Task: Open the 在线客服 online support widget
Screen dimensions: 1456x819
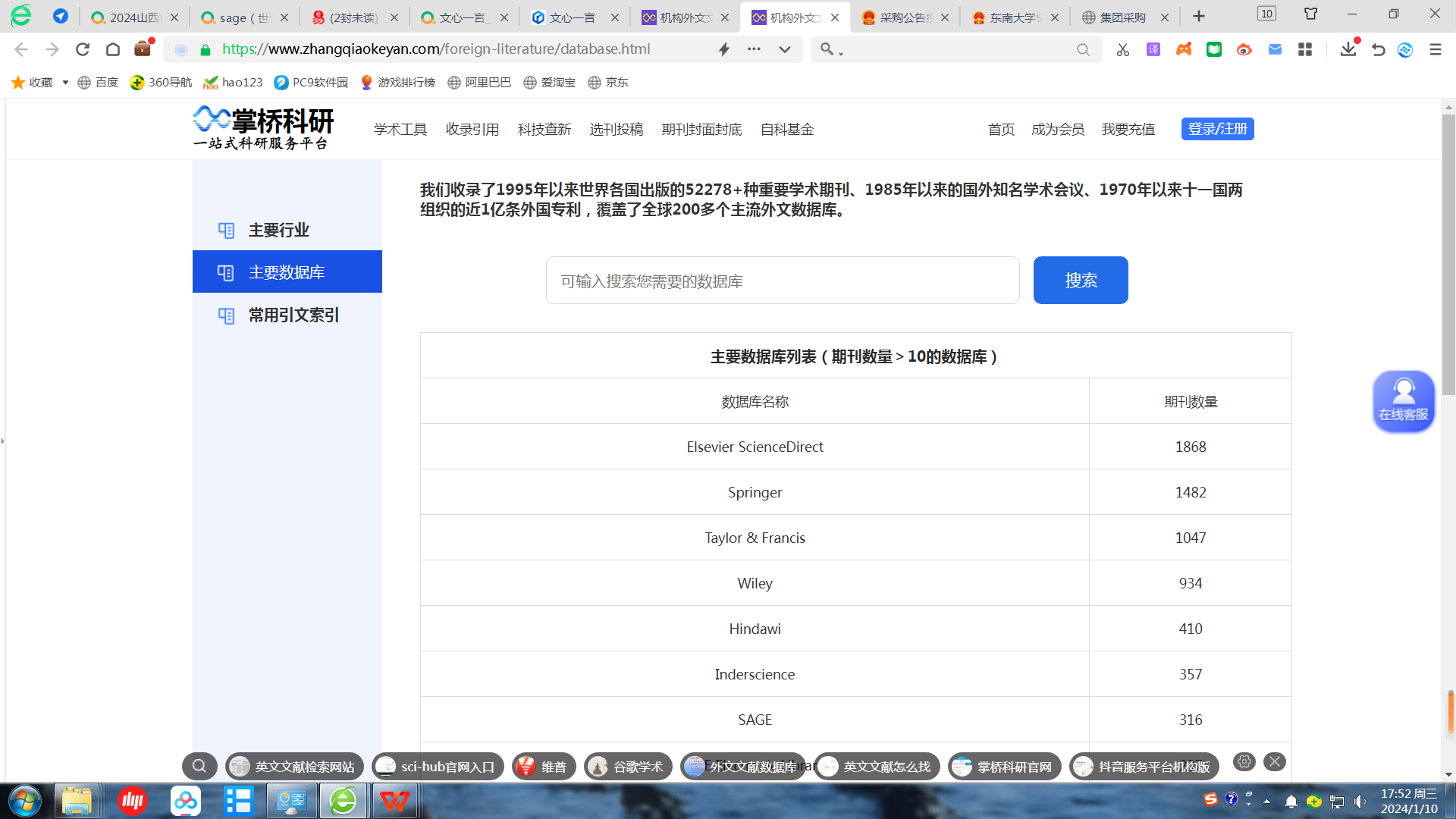Action: [1404, 401]
